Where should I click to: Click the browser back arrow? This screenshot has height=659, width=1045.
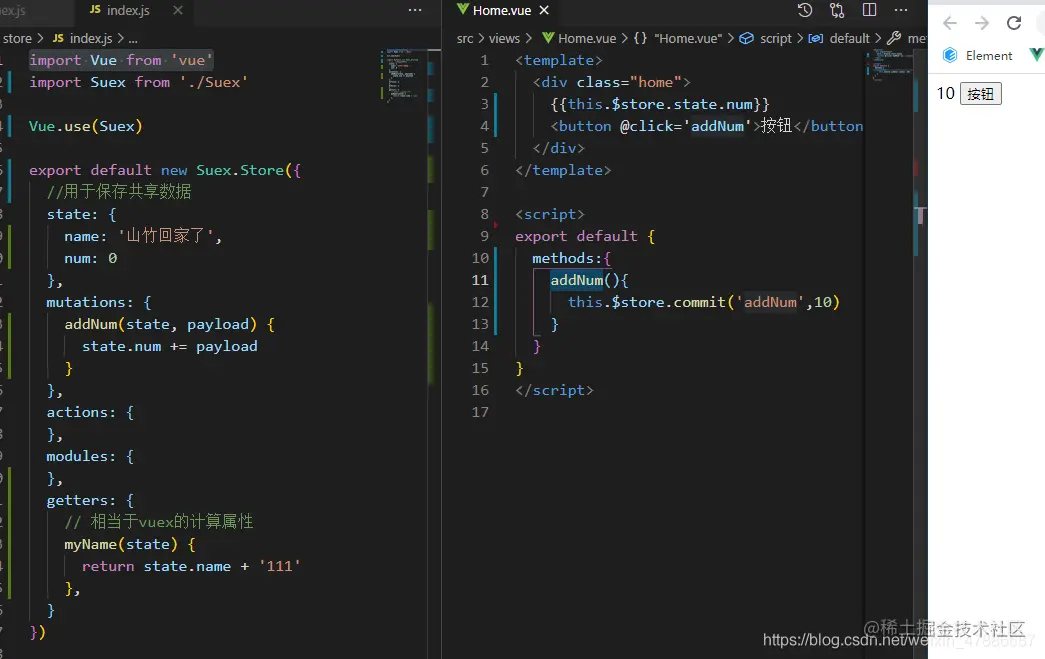tap(950, 23)
